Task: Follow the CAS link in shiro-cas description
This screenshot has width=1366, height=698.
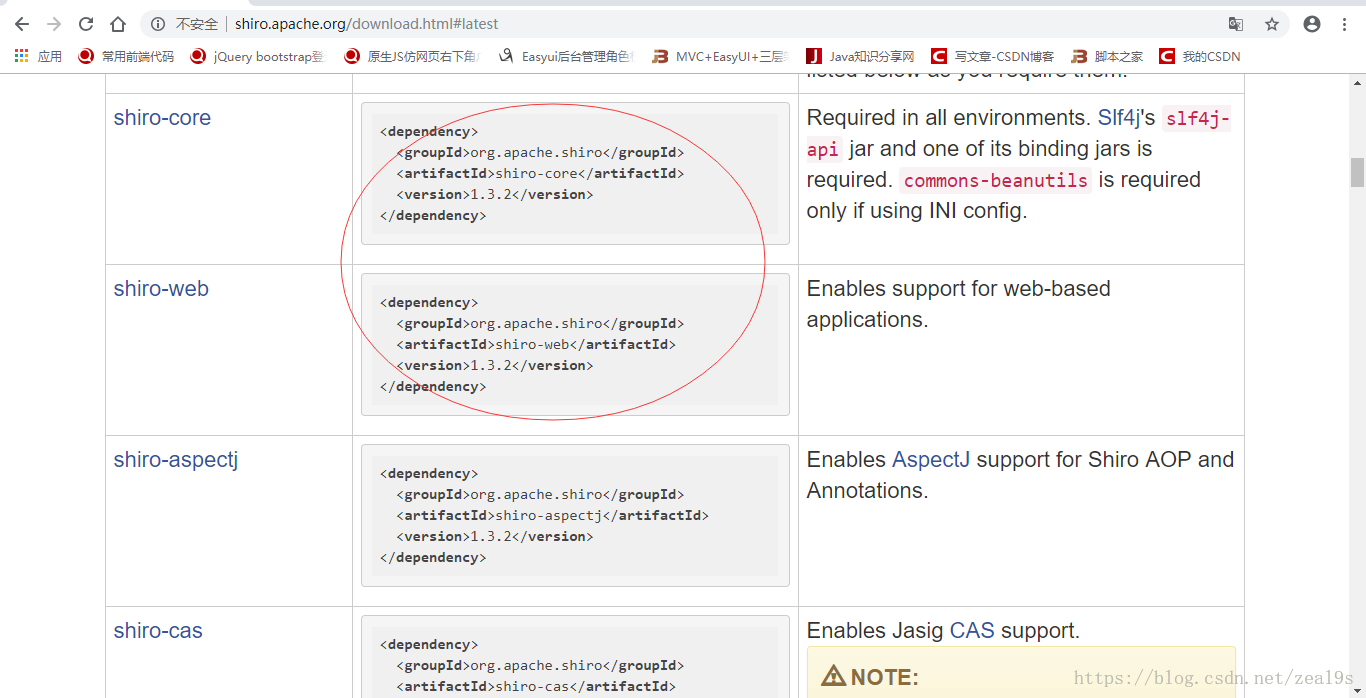Action: pyautogui.click(x=972, y=631)
